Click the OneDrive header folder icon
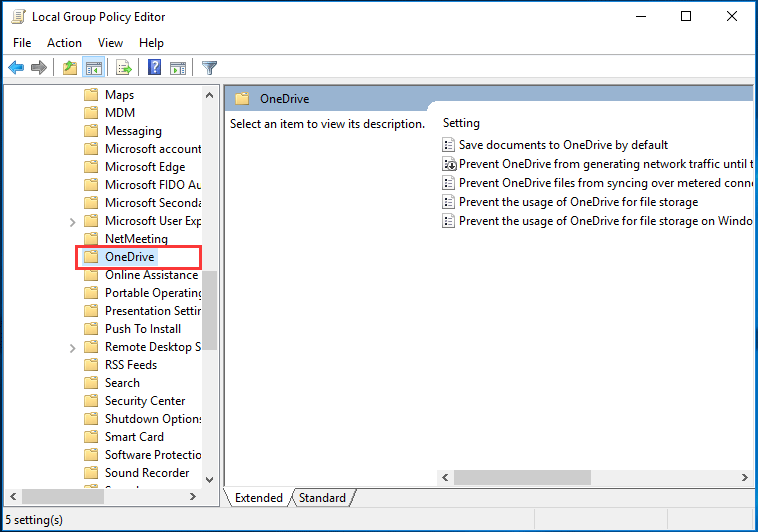The image size is (758, 532). click(242, 99)
